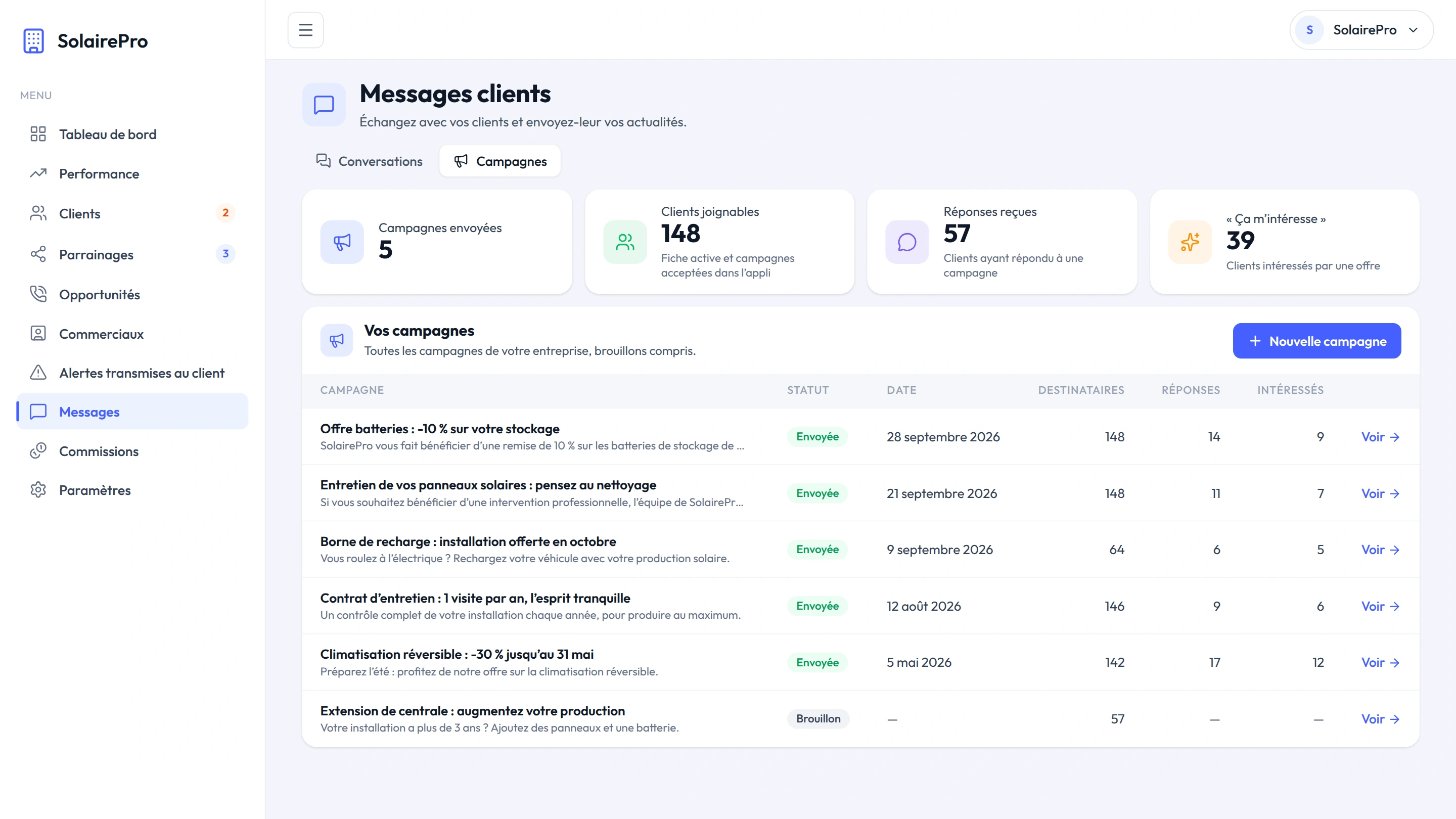This screenshot has height=819, width=1456.
Task: Click the warning triangle for Alertes transmises
Action: [x=38, y=373]
